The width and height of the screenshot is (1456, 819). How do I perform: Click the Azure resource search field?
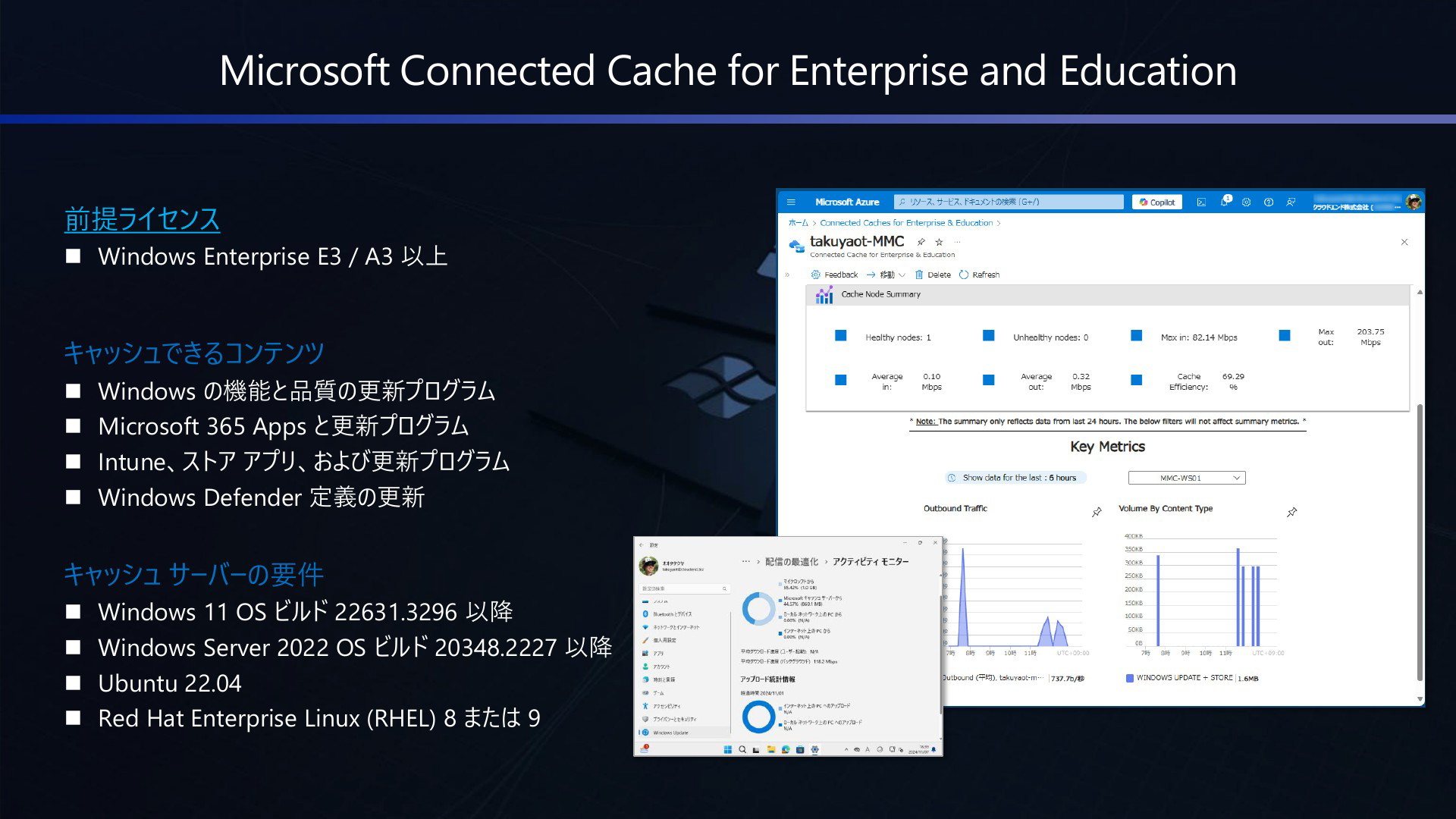tap(1009, 202)
